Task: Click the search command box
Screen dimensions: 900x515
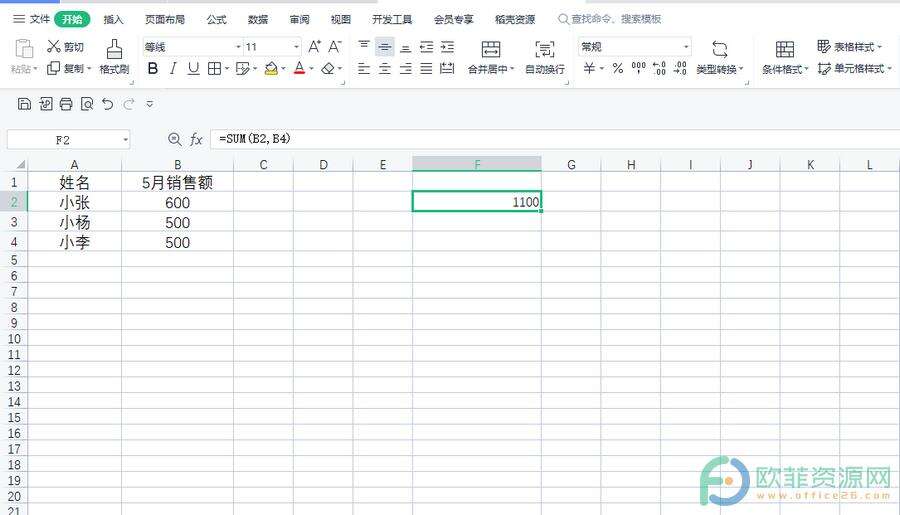Action: pos(610,19)
